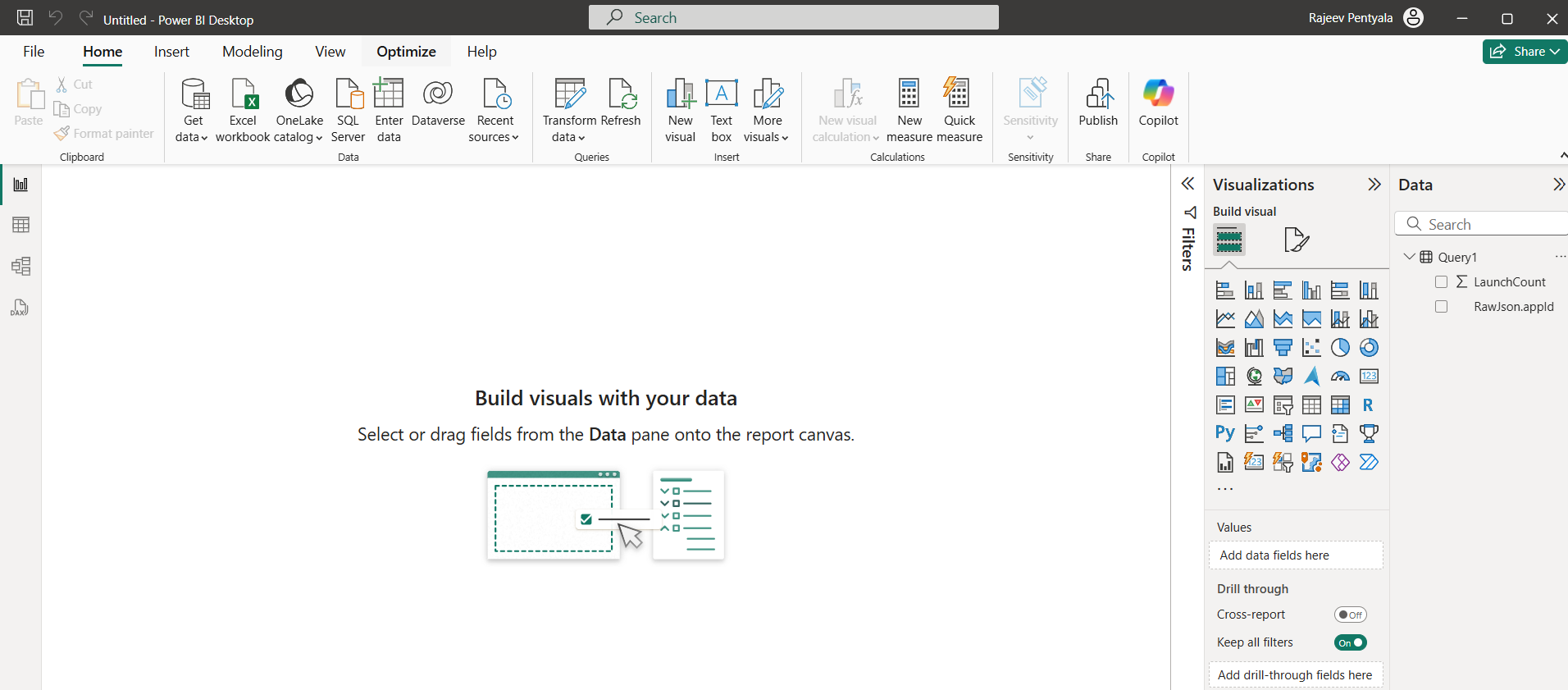This screenshot has height=690, width=1568.
Task: Open Copilot from the ribbon
Action: point(1158,94)
